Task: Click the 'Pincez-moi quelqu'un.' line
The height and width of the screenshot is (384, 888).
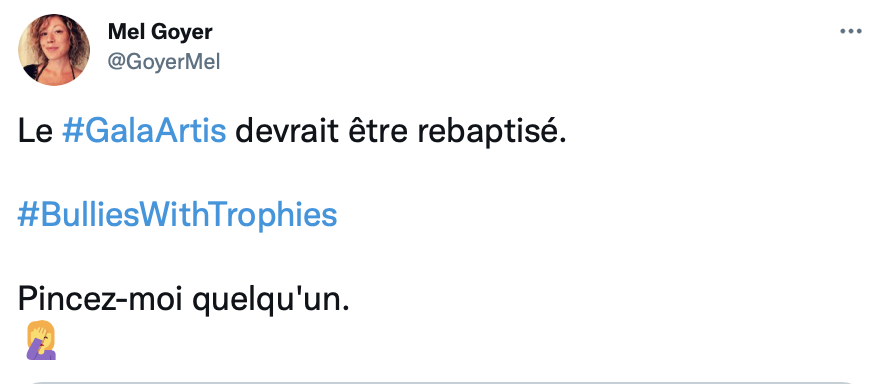Action: 183,299
